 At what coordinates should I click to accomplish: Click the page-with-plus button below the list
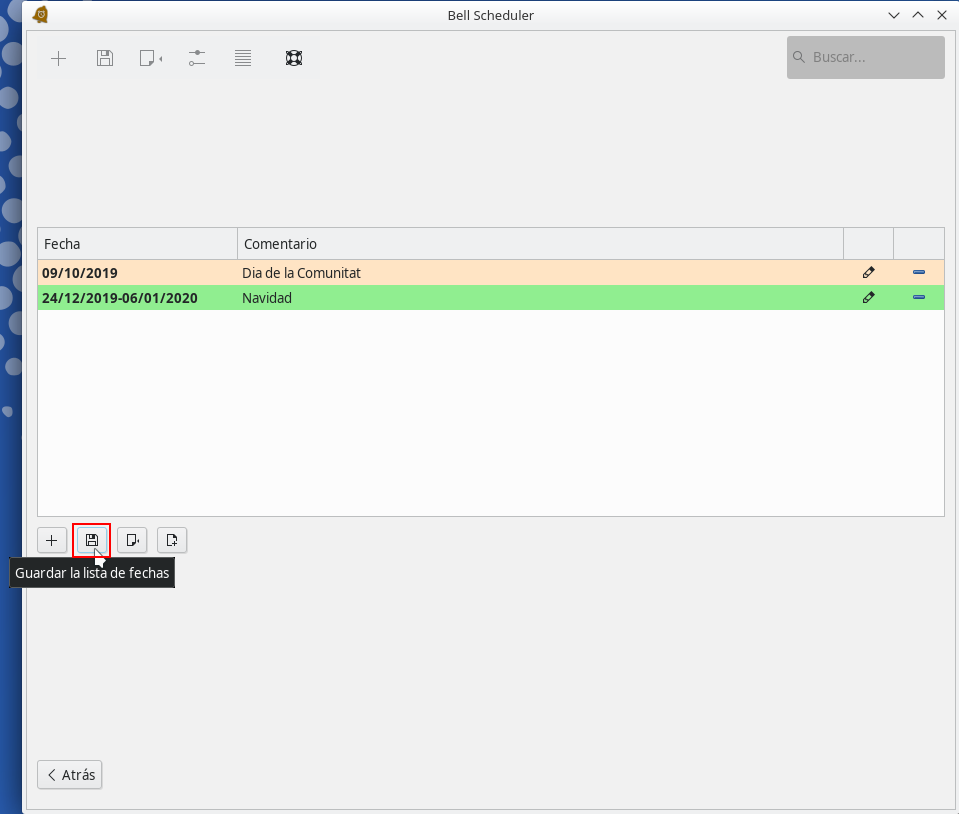172,540
